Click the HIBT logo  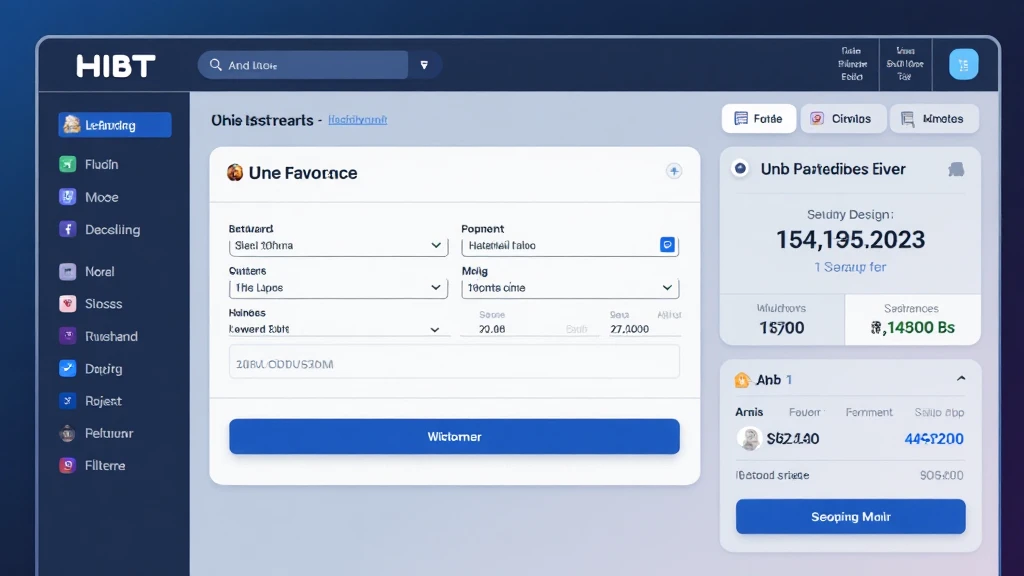[113, 66]
